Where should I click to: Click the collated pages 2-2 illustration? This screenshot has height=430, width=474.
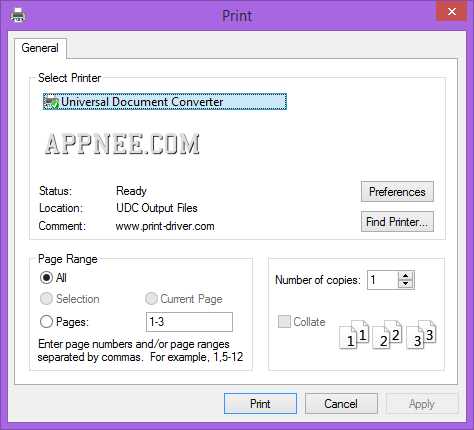click(x=387, y=334)
